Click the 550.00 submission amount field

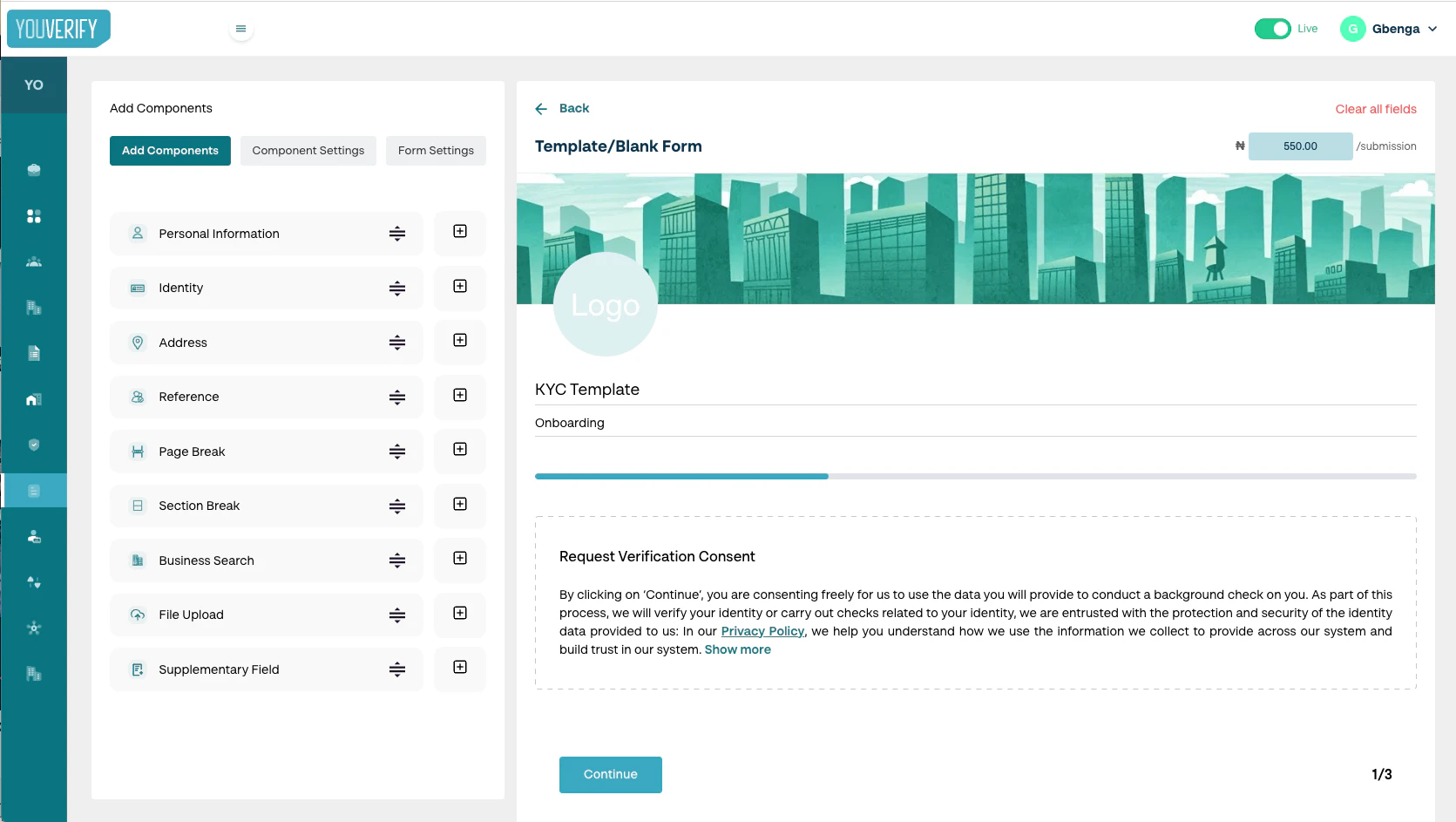click(x=1300, y=146)
